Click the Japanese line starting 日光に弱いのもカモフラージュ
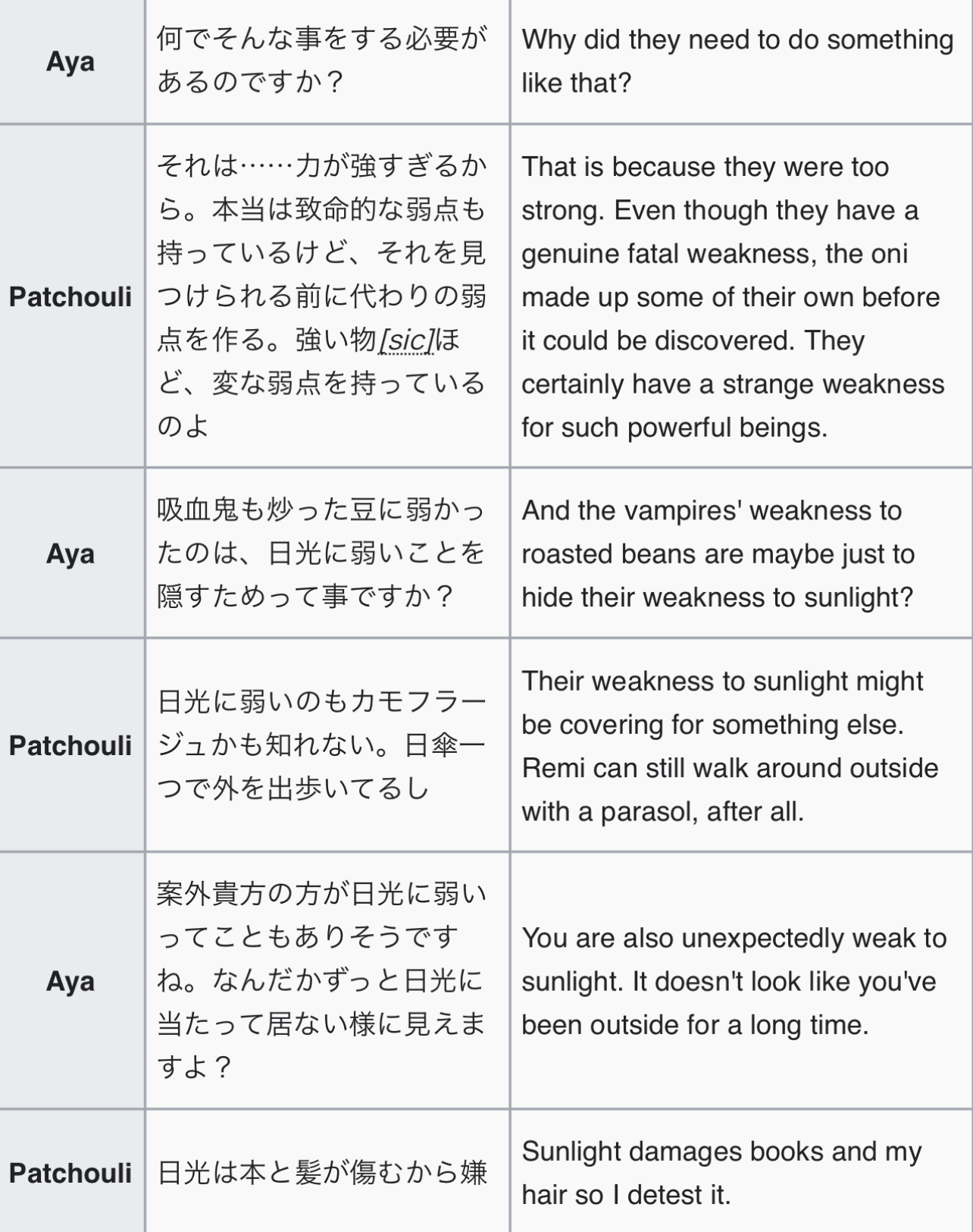The height and width of the screenshot is (1232, 973). coord(322,745)
